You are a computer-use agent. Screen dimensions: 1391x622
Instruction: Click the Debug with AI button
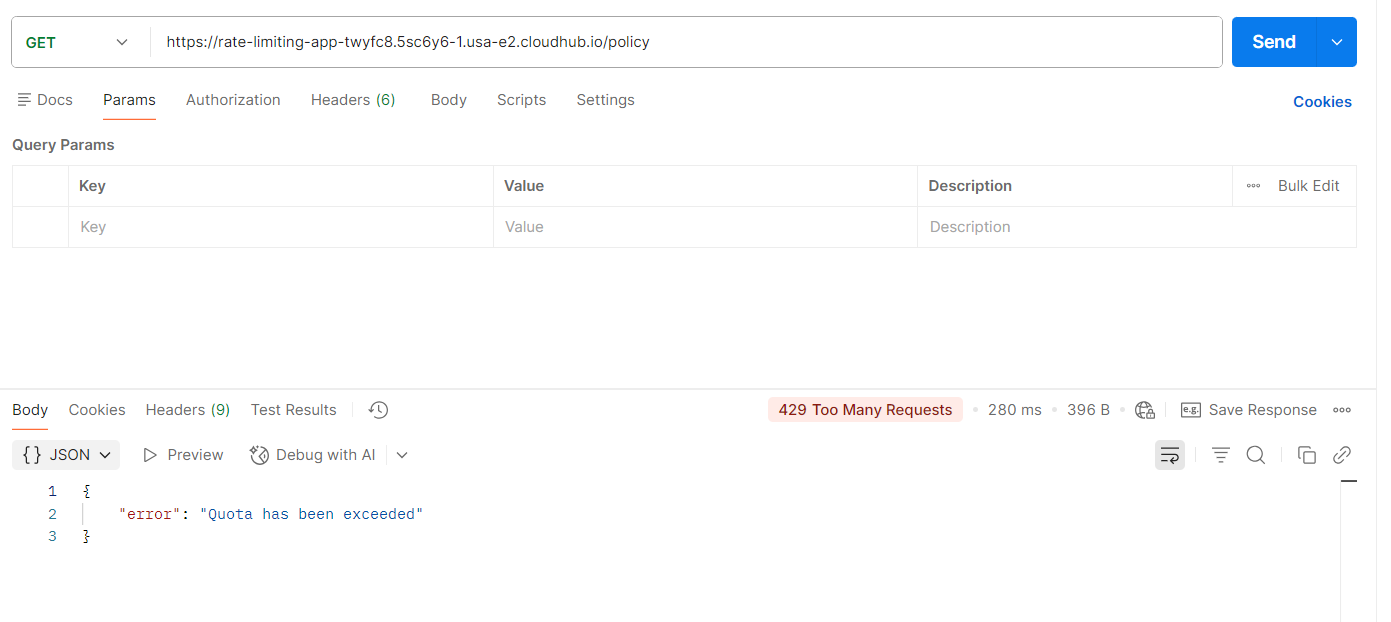coord(313,455)
